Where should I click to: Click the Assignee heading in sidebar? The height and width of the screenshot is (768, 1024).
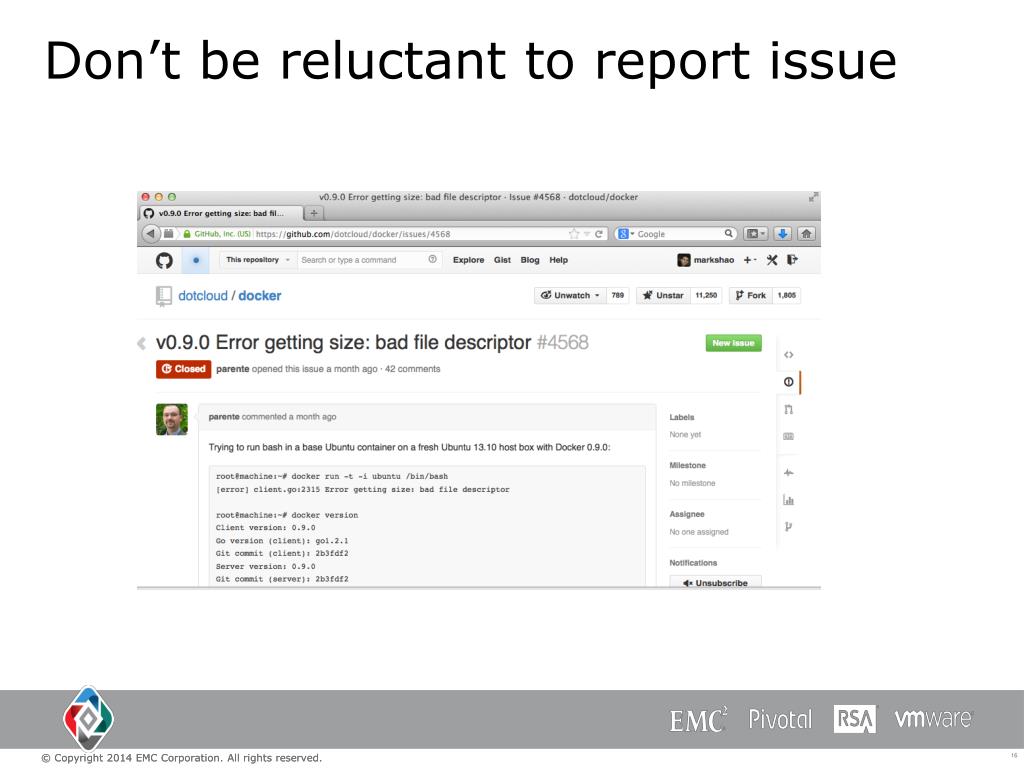687,515
